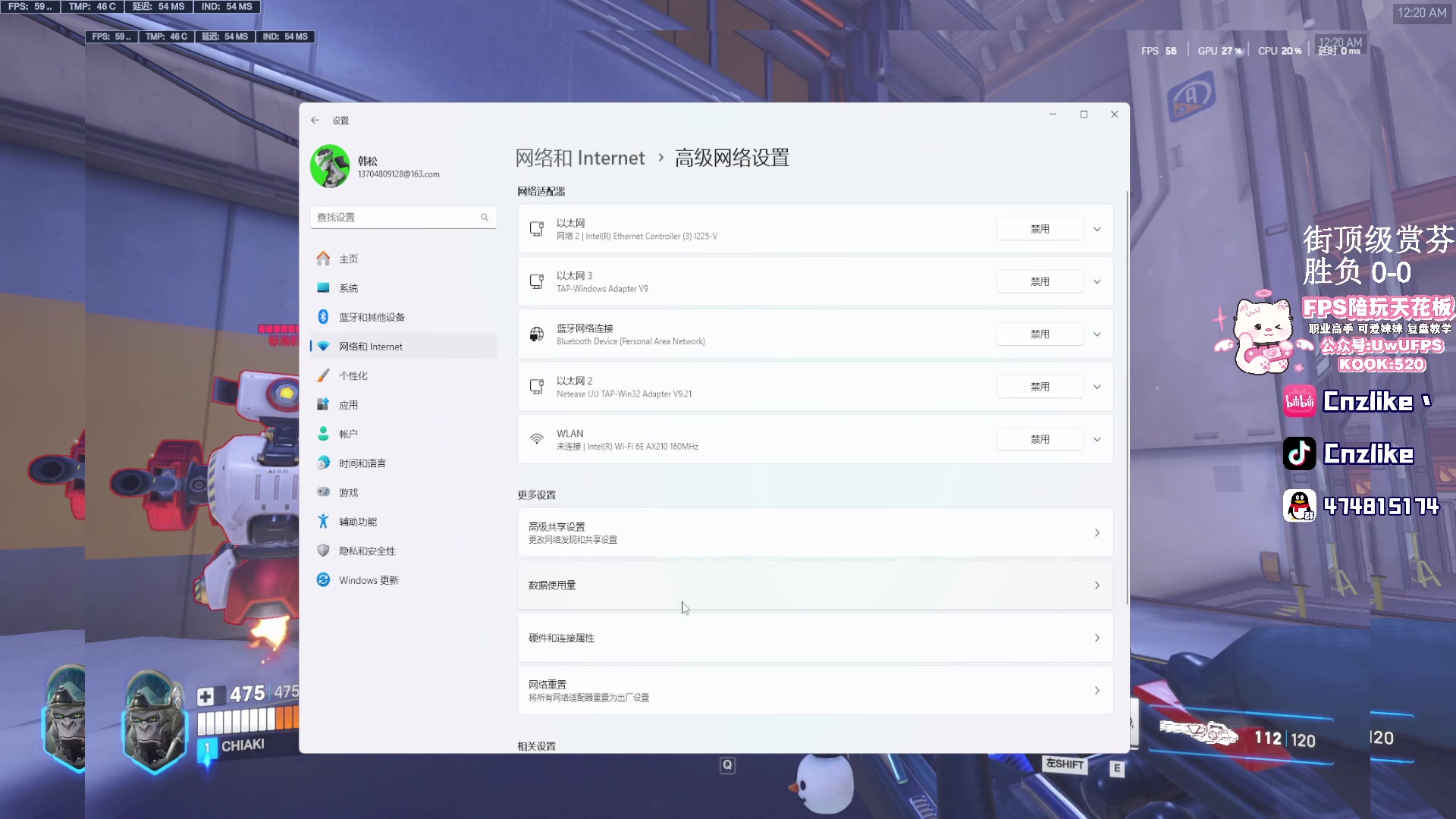
Task: Click the 以太网 3 adapter icon
Action: click(x=537, y=282)
